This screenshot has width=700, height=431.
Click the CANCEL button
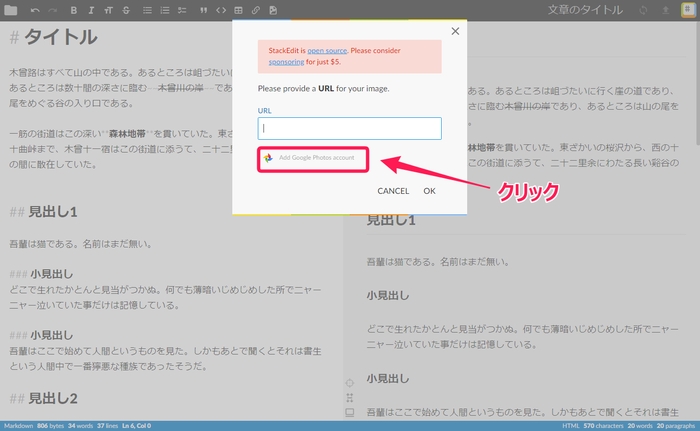(393, 191)
